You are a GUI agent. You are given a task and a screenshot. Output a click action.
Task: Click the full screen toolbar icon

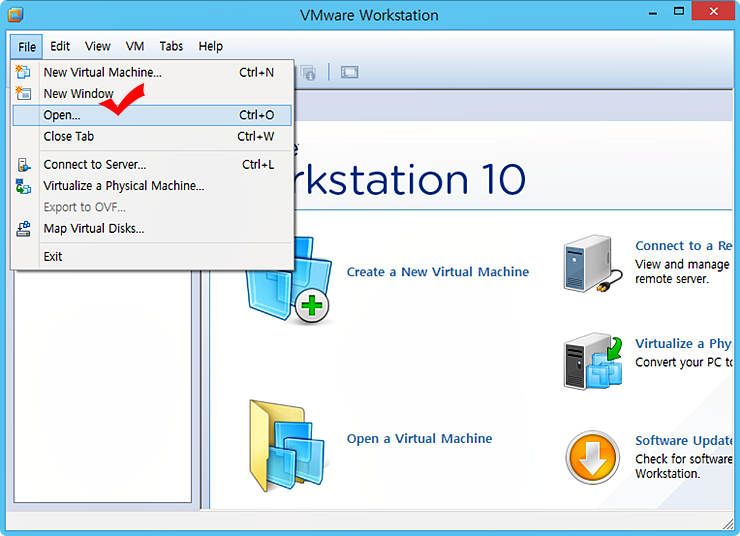tap(349, 72)
